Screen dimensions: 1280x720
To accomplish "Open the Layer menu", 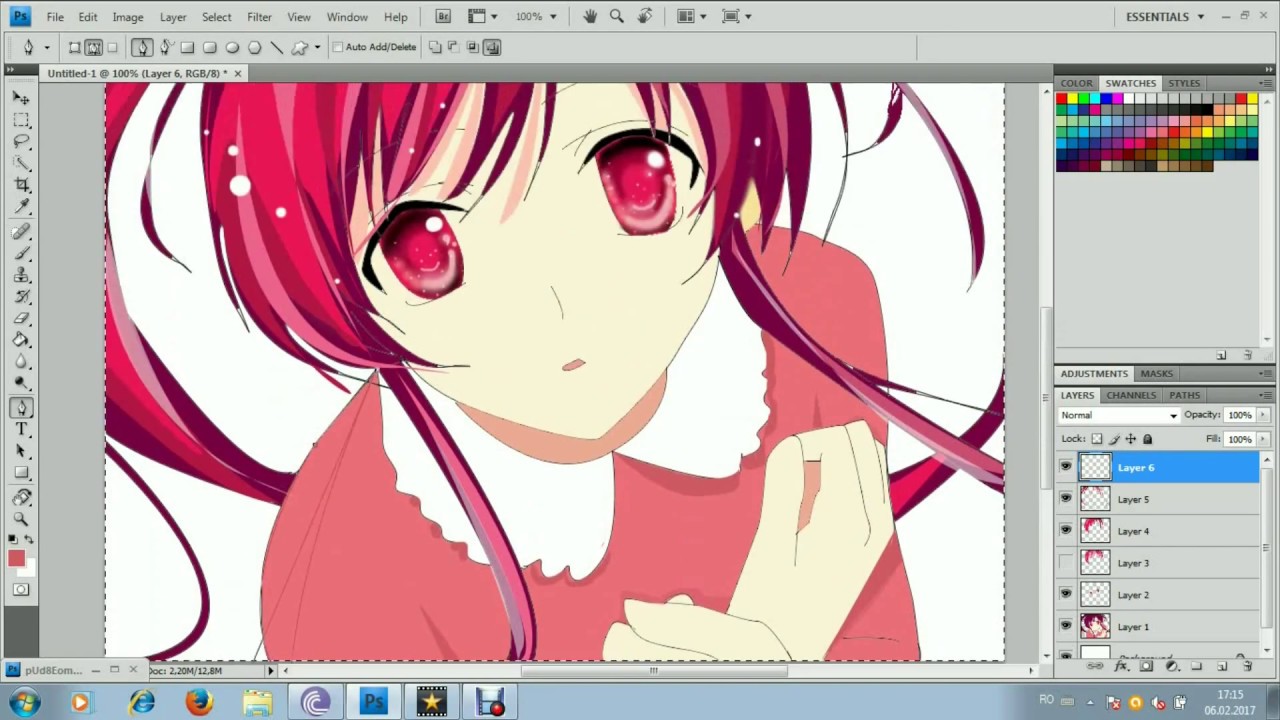I will [x=173, y=17].
